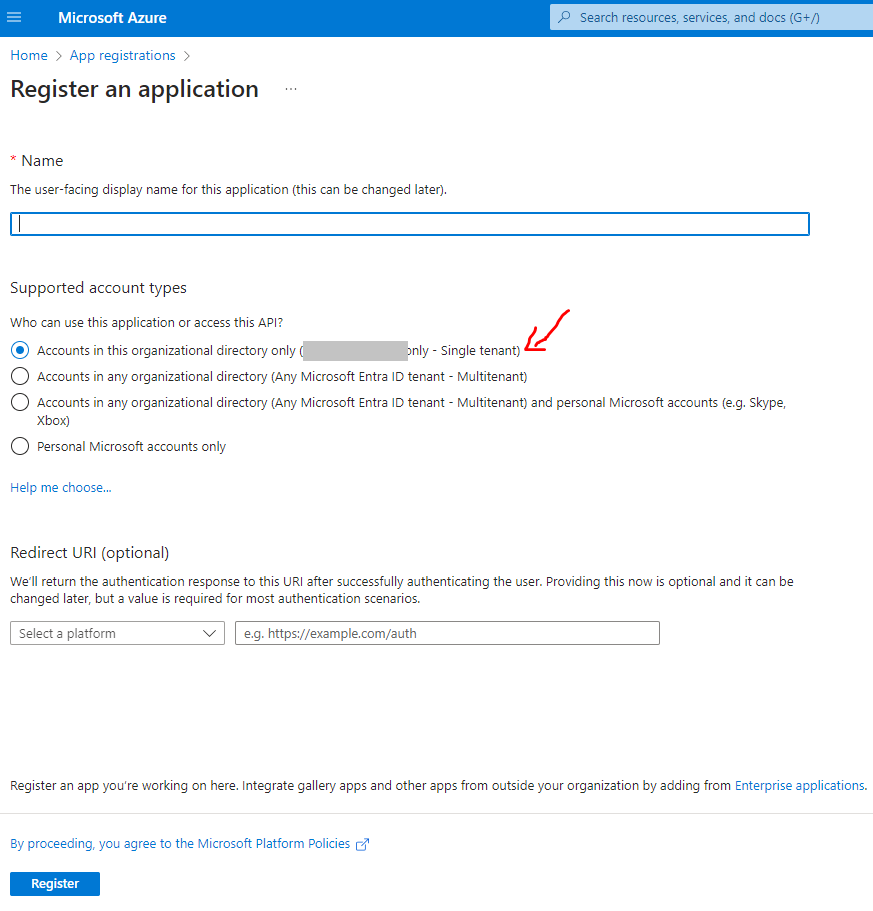873x911 pixels.
Task: Open the hamburger portal menu
Action: tap(14, 17)
